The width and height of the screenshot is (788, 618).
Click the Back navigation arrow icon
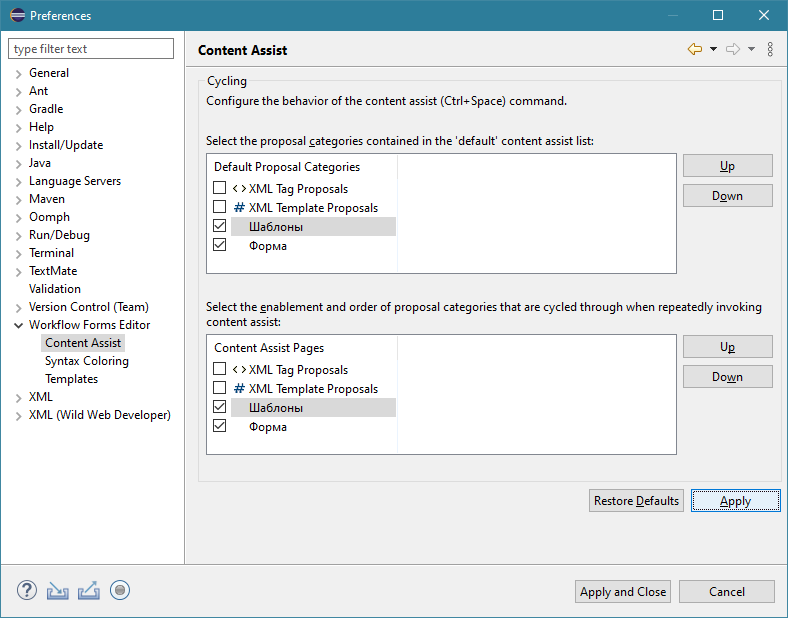pos(695,49)
